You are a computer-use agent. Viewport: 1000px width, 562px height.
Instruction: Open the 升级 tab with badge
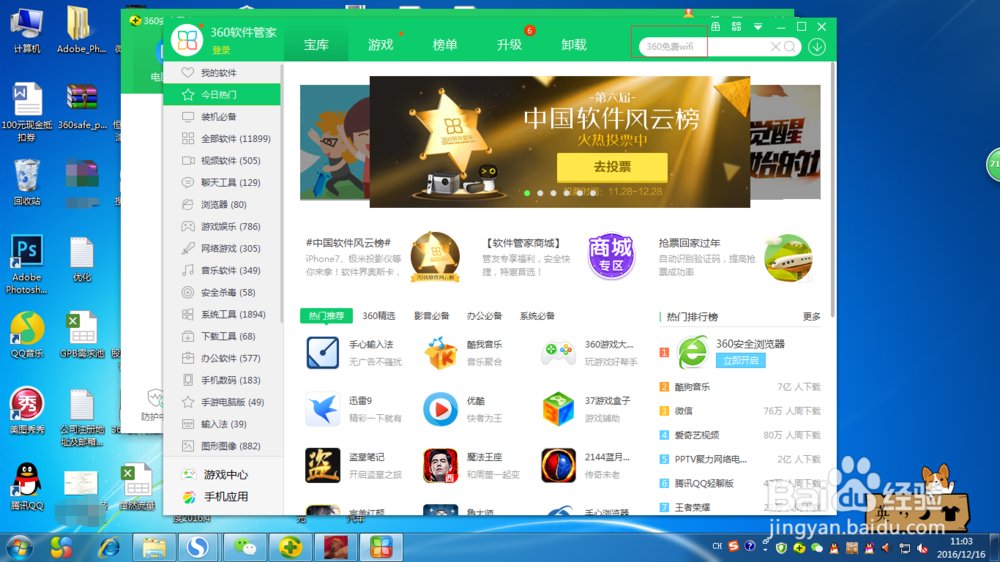click(510, 45)
